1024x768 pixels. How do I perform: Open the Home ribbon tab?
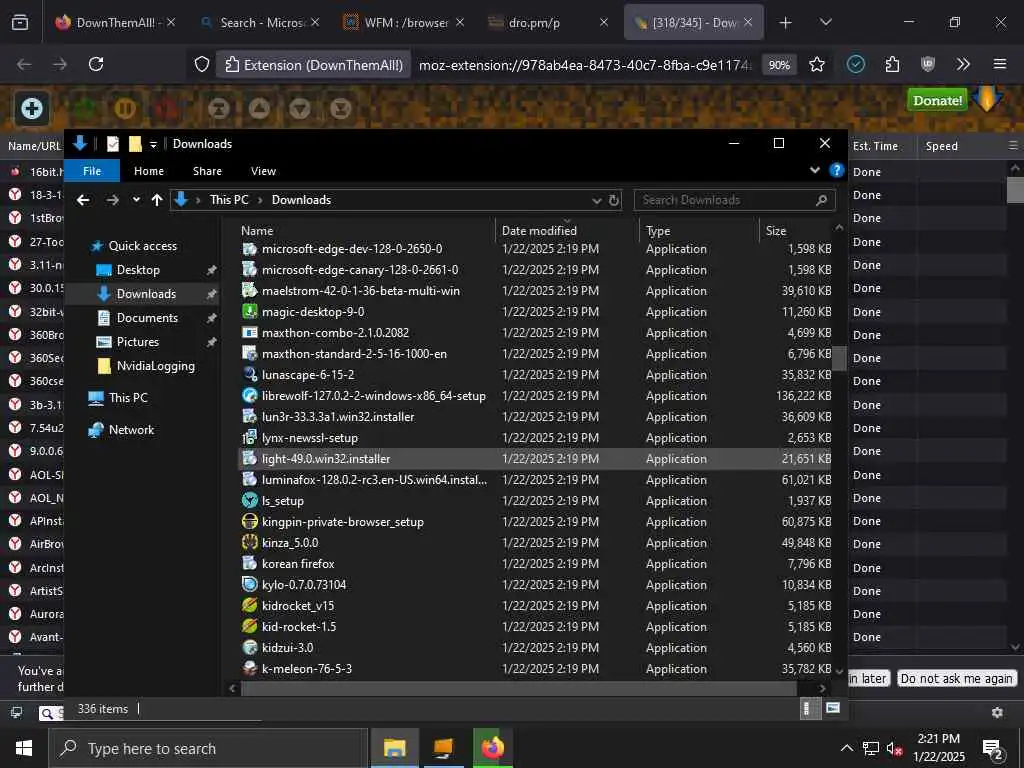click(x=149, y=171)
